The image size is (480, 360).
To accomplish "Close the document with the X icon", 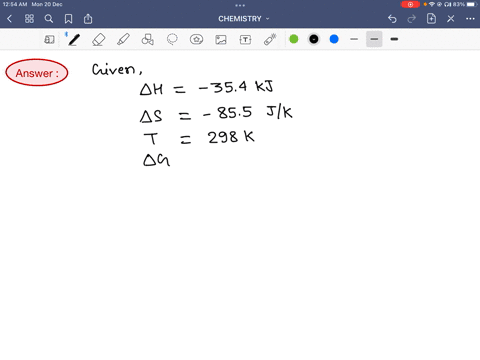I will click(x=451, y=19).
